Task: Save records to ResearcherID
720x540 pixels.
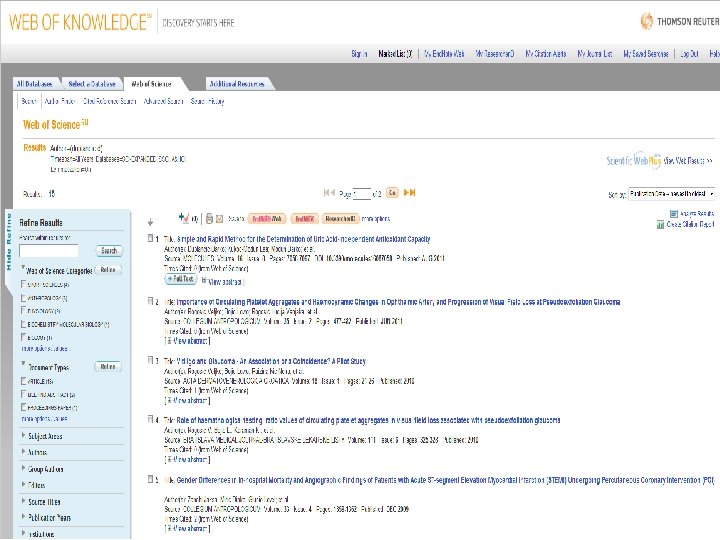Action: point(340,219)
